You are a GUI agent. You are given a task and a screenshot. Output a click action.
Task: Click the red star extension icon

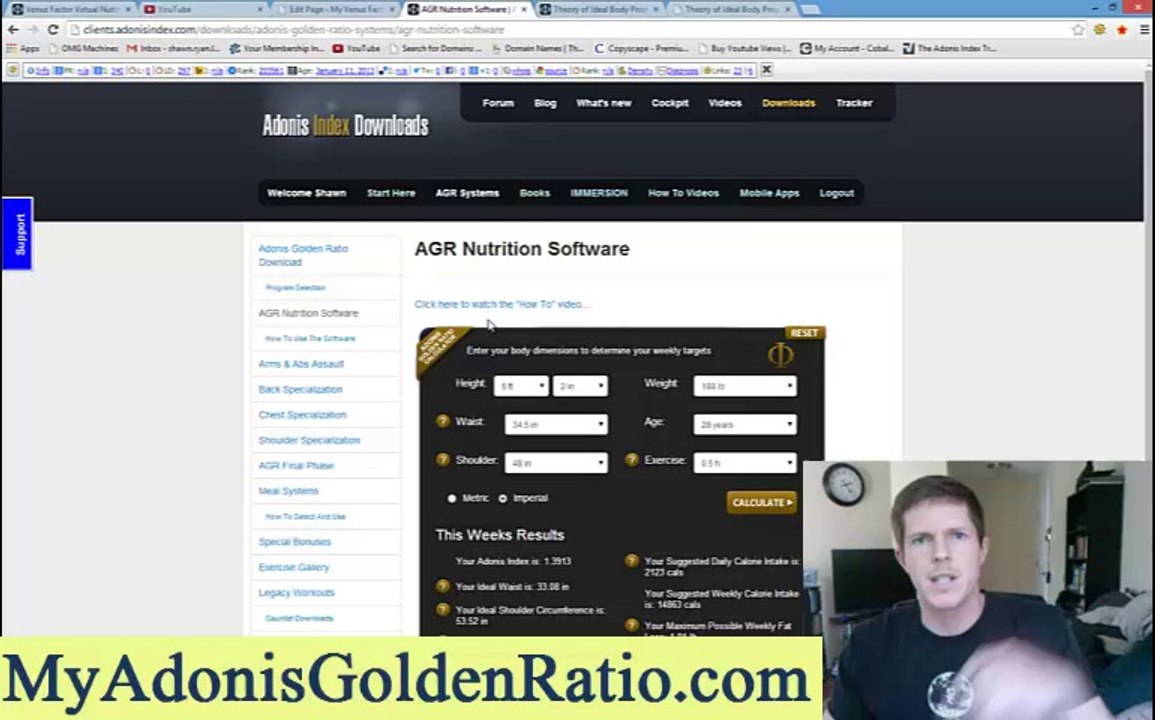coord(1122,29)
